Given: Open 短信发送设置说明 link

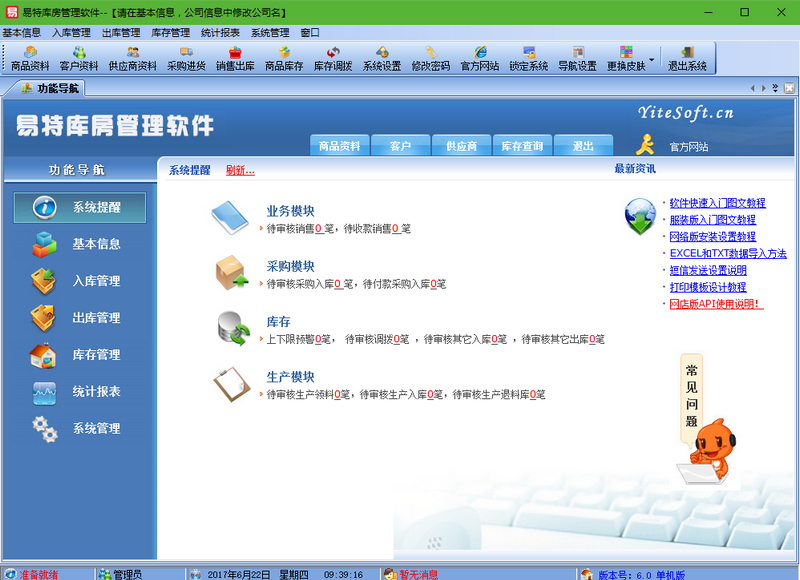Looking at the screenshot, I should (708, 270).
